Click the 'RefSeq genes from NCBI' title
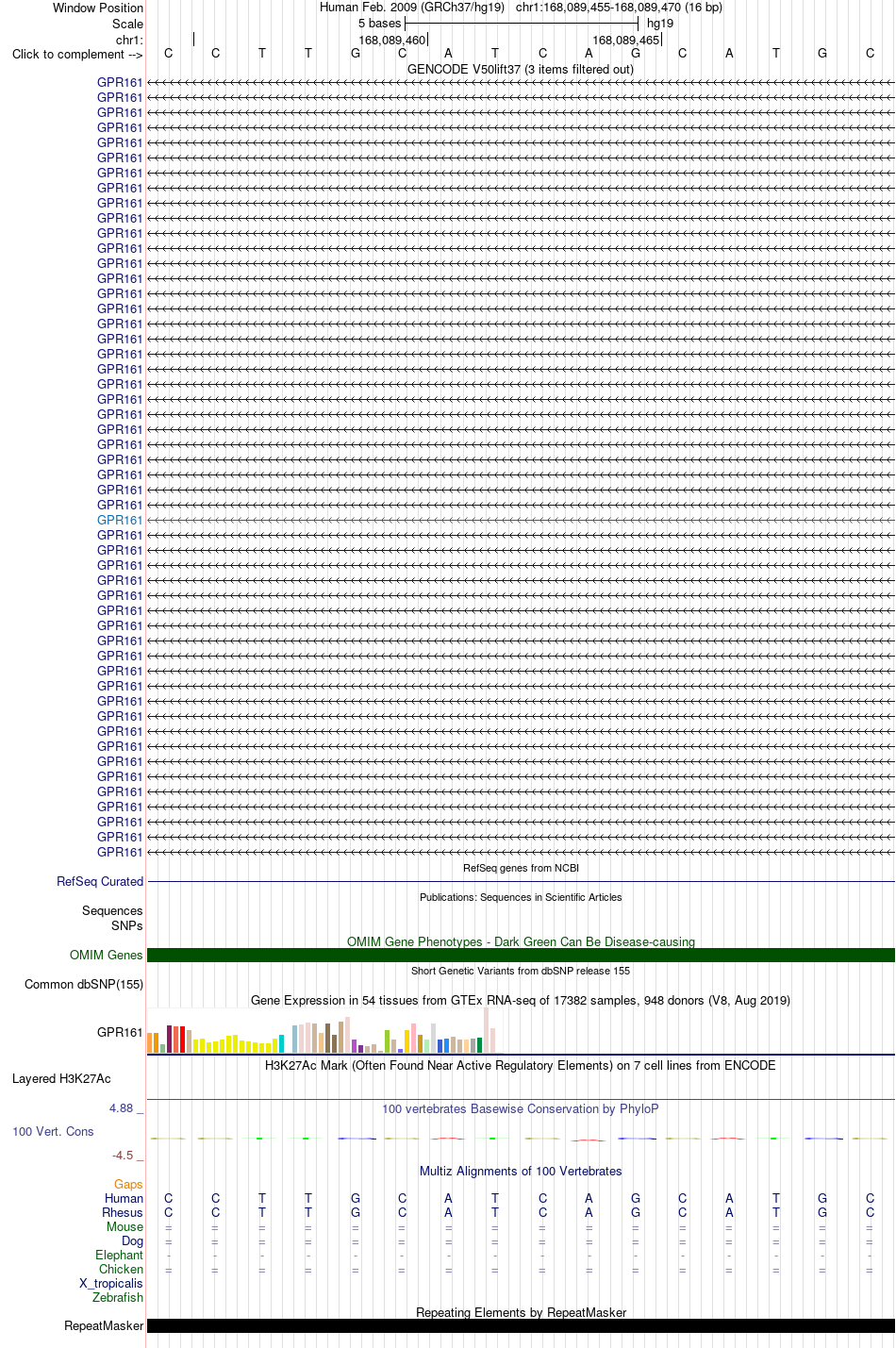896x1348 pixels. pos(521,868)
